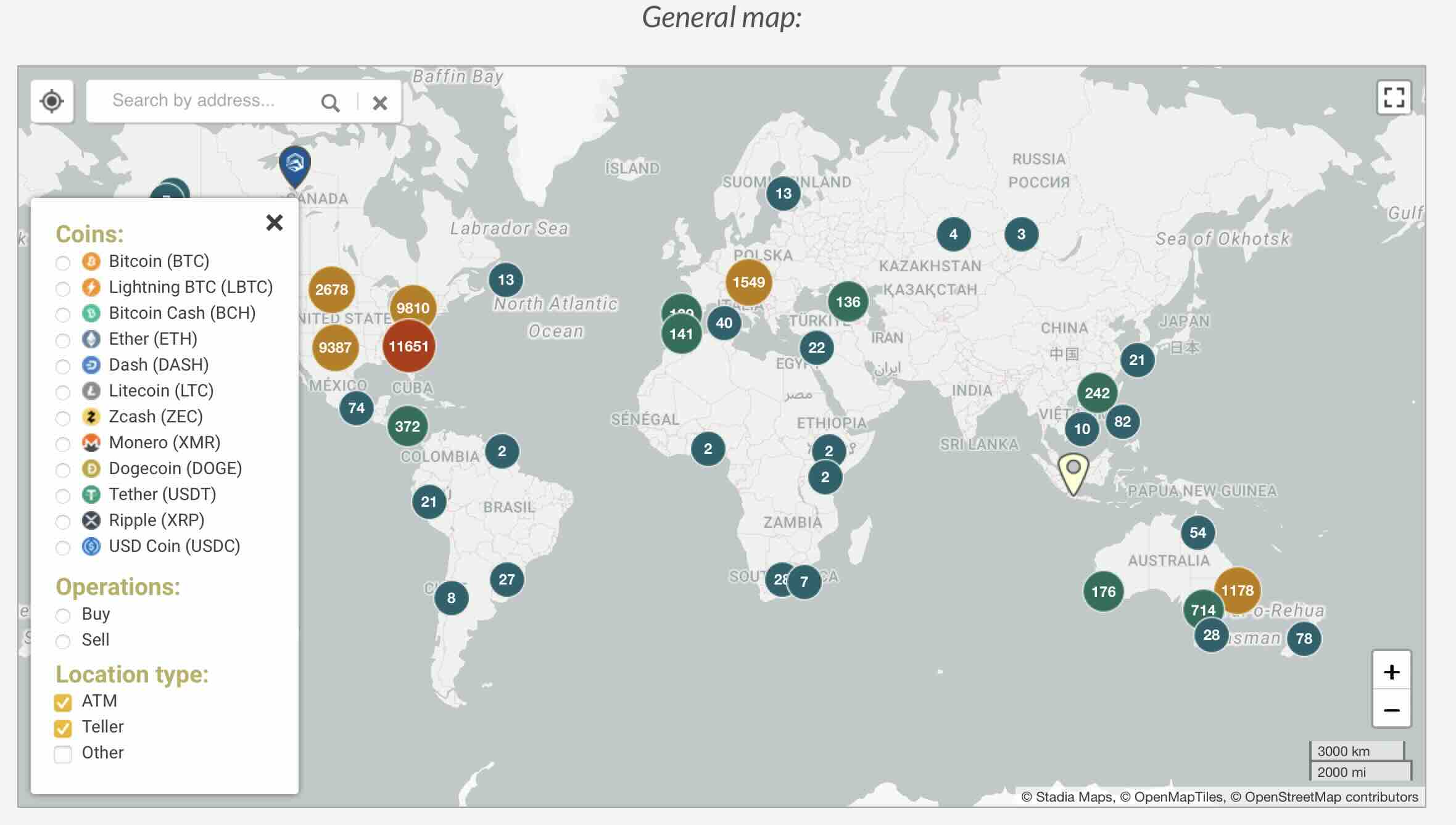The width and height of the screenshot is (1456, 825).
Task: Clear the address search with X icon
Action: pyautogui.click(x=380, y=102)
